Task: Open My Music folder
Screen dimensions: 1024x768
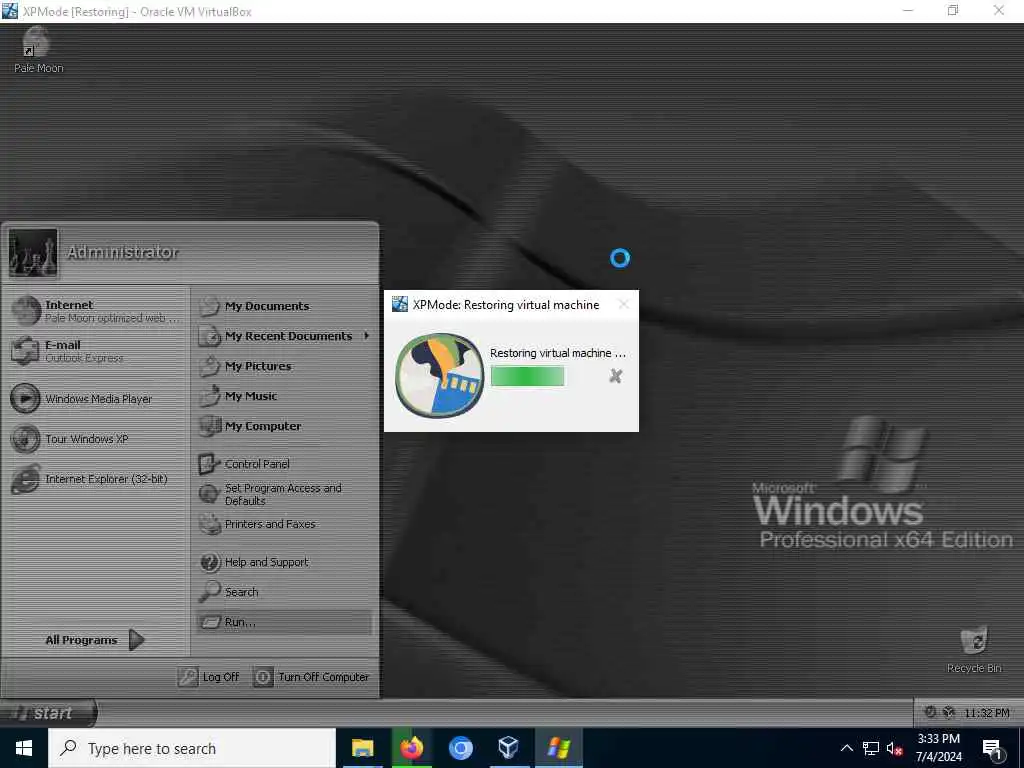Action: click(x=283, y=396)
